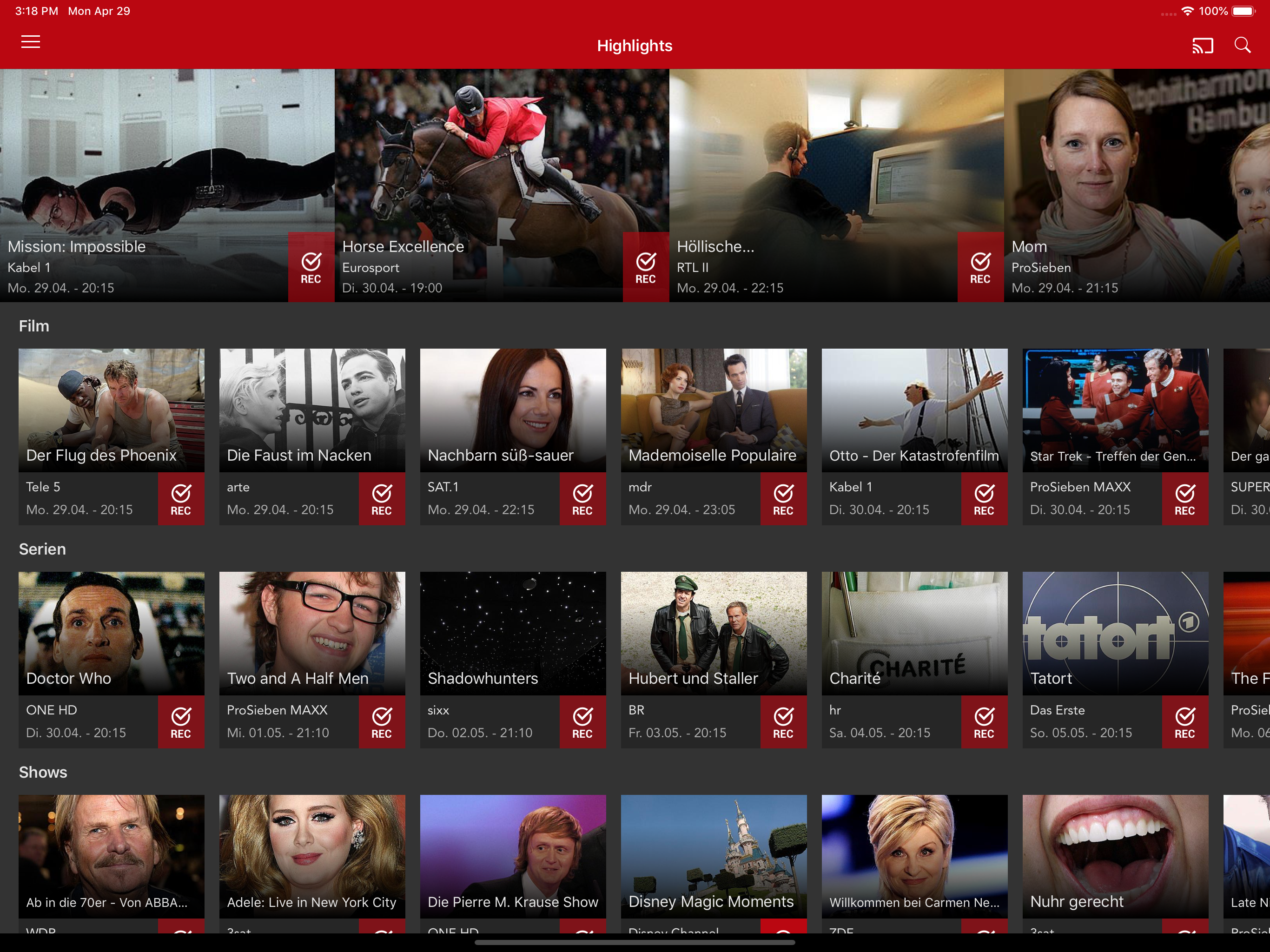The width and height of the screenshot is (1270, 952).
Task: Record Hubert und Staller on BR
Action: [x=783, y=722]
